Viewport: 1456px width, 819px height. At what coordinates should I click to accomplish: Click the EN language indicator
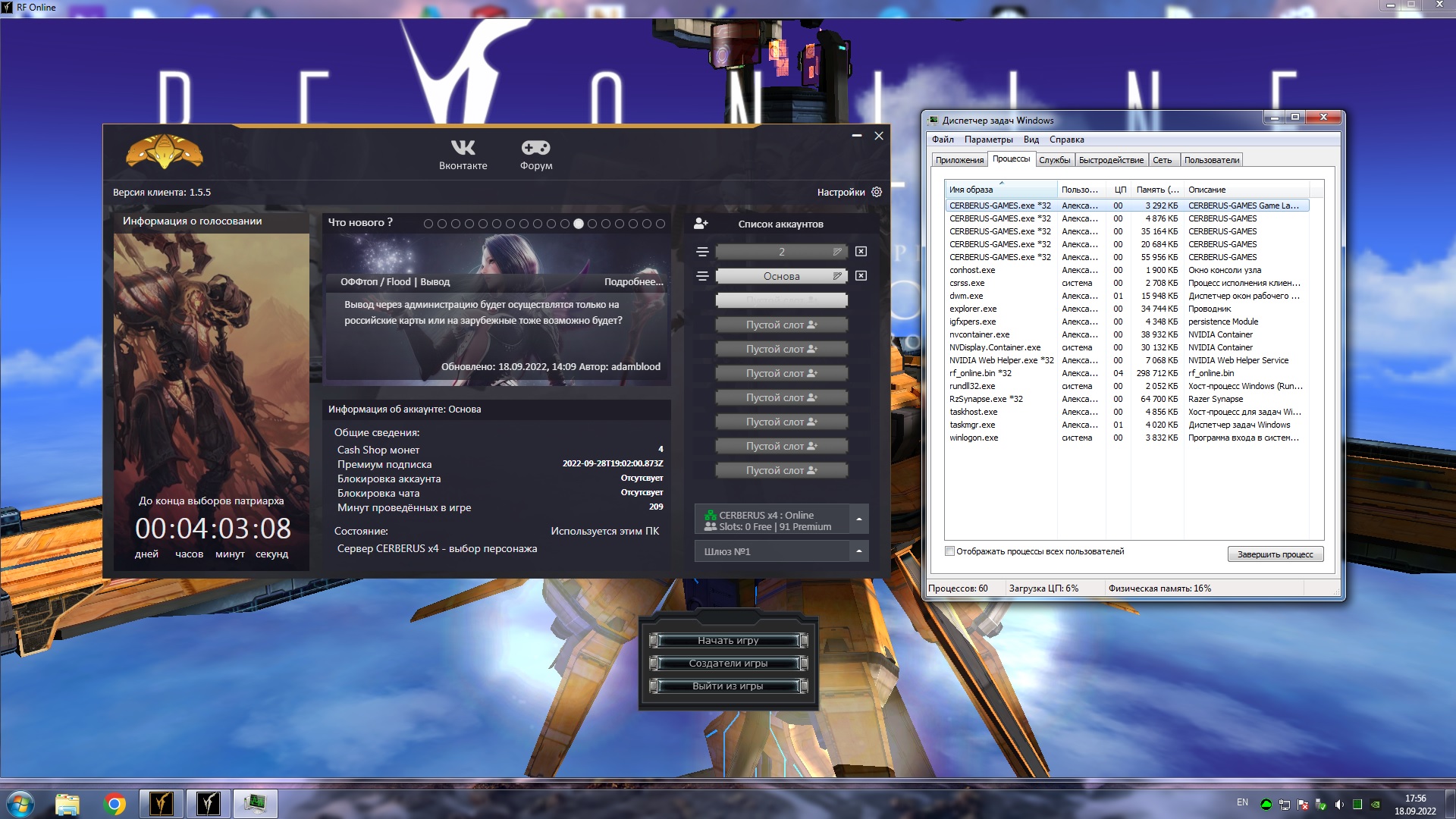point(1242,802)
